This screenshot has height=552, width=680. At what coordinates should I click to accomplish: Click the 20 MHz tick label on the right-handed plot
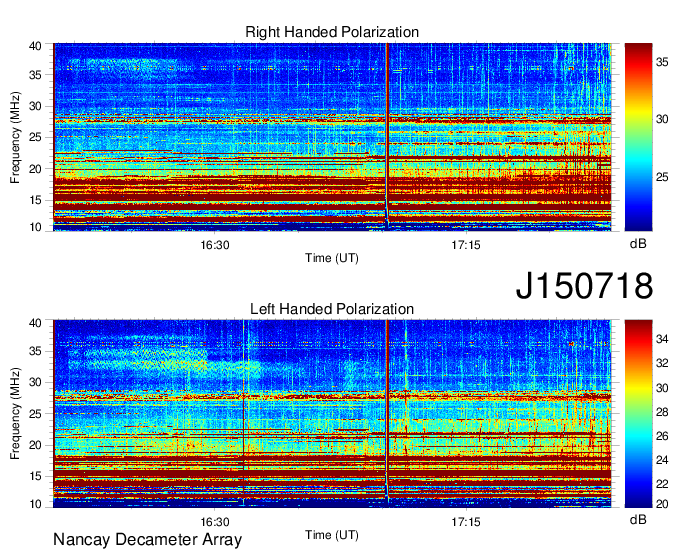point(36,169)
